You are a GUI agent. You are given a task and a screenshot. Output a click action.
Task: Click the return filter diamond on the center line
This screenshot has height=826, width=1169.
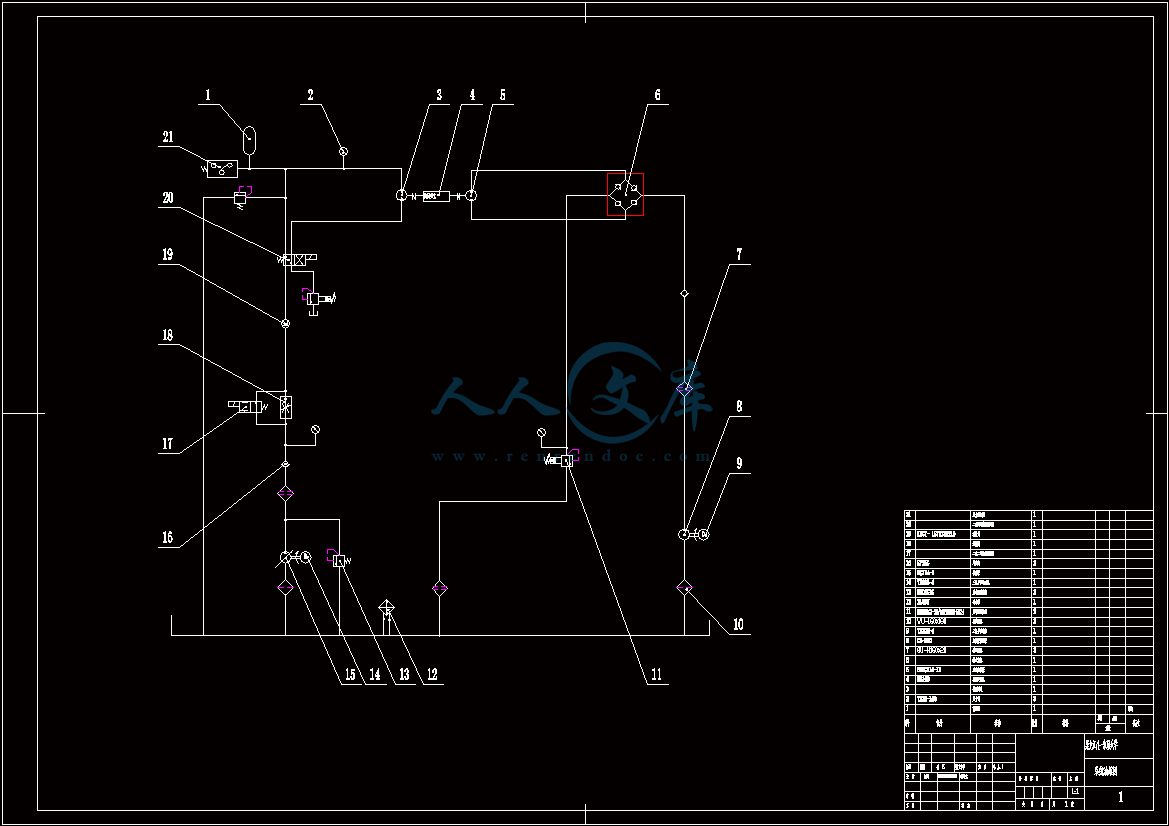pyautogui.click(x=440, y=588)
